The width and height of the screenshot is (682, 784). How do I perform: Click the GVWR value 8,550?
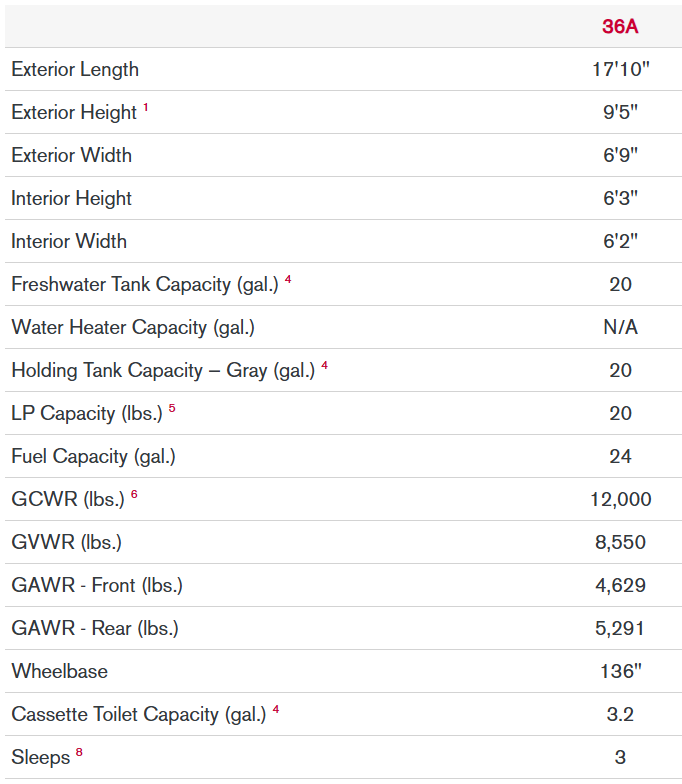[620, 543]
